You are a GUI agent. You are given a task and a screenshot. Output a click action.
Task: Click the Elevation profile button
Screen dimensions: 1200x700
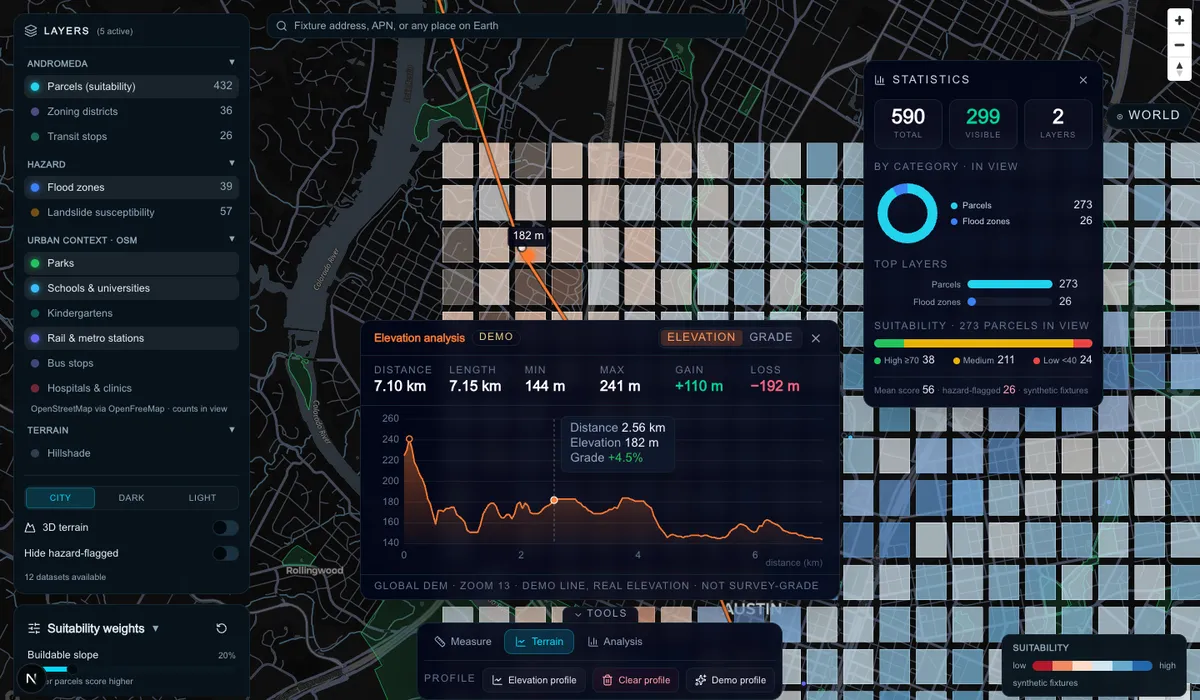pos(534,680)
